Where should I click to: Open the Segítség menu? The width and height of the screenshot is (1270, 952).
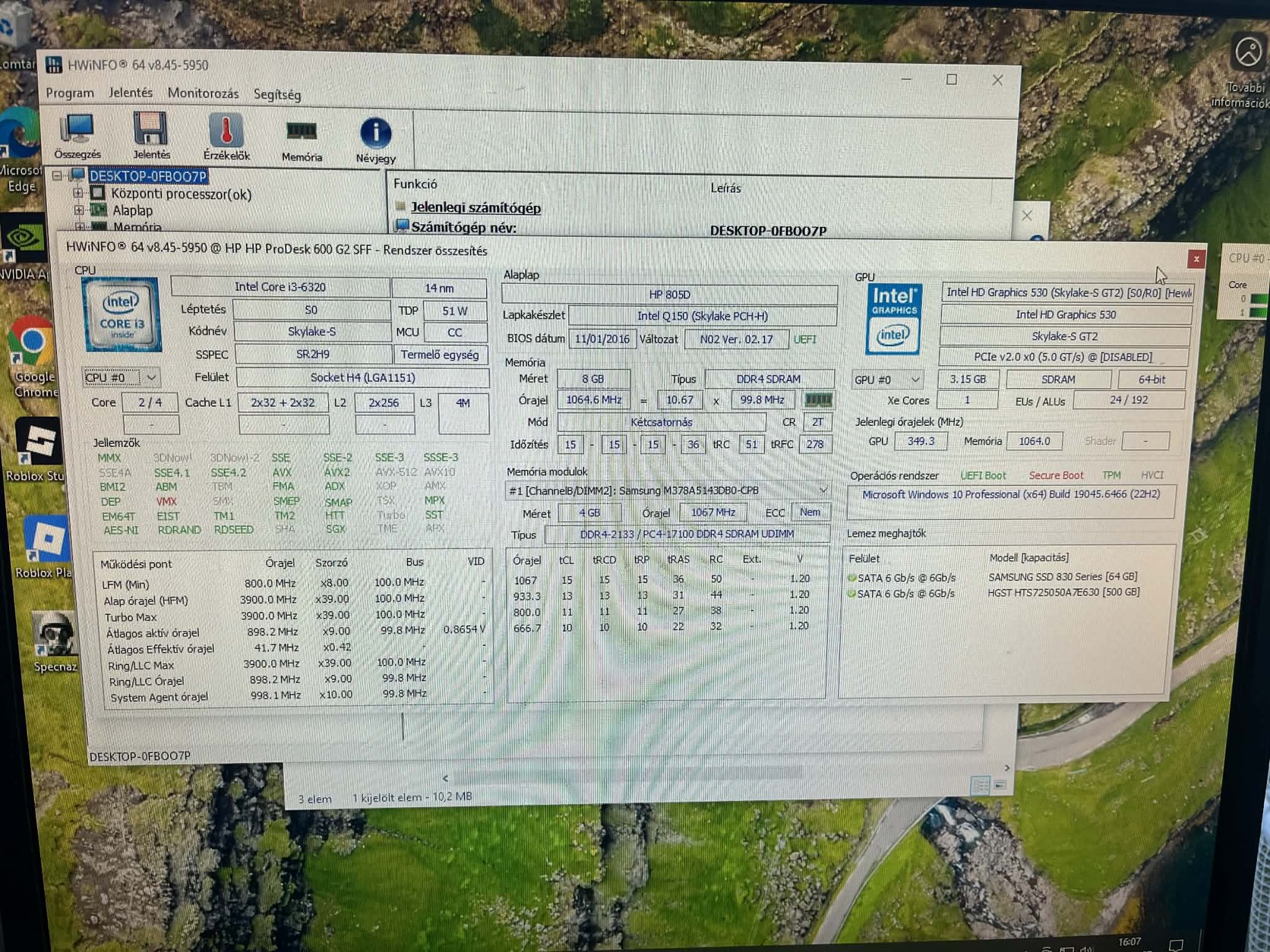(277, 95)
